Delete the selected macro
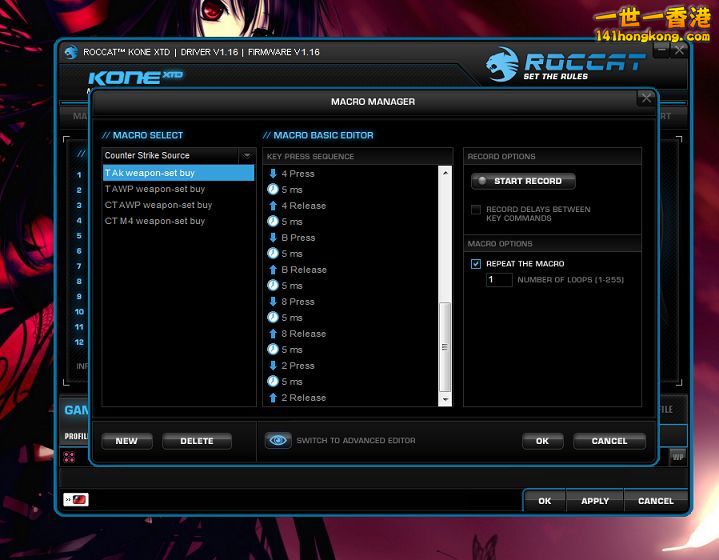719x560 pixels. pyautogui.click(x=197, y=441)
